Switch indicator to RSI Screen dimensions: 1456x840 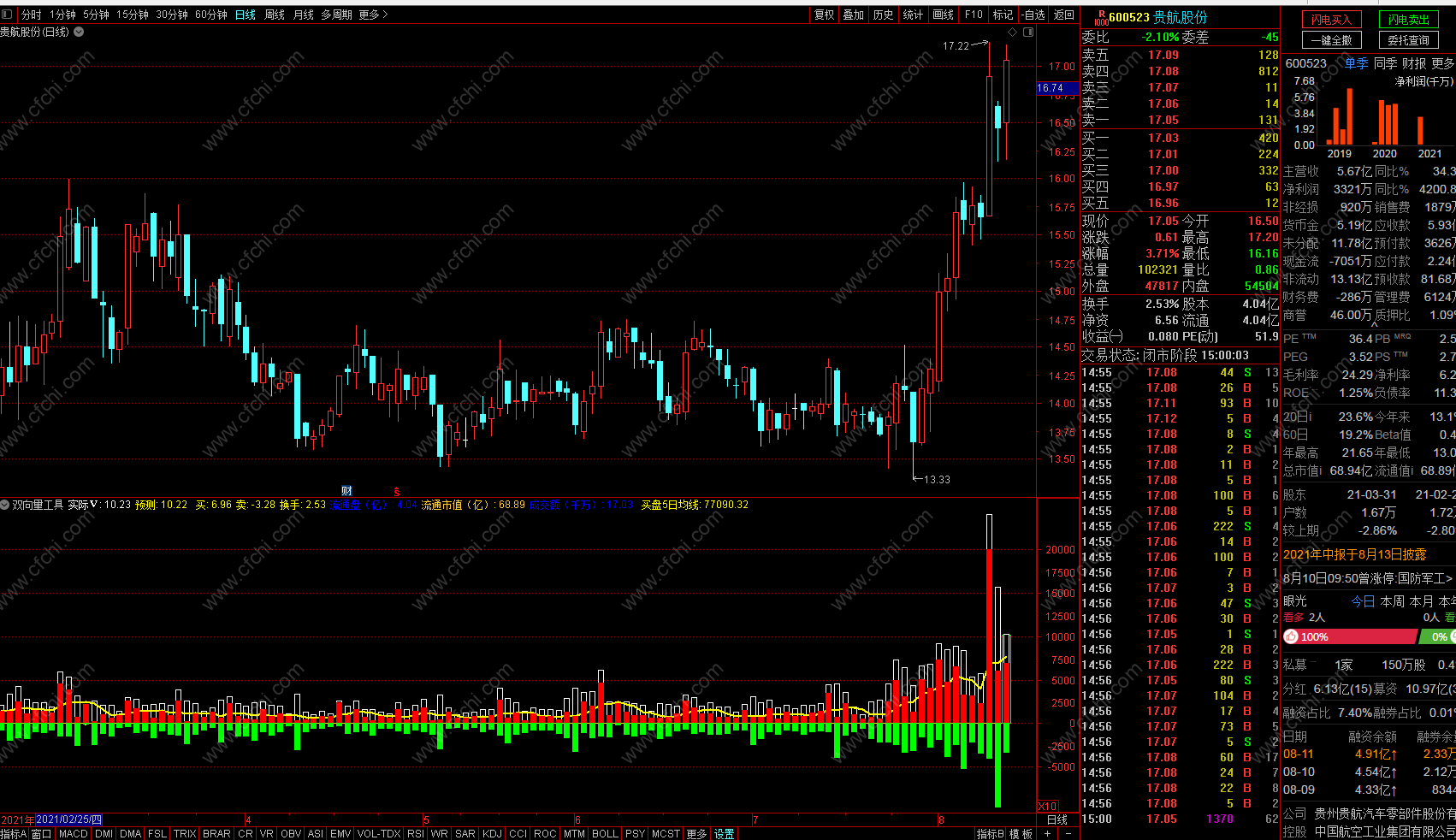click(416, 834)
